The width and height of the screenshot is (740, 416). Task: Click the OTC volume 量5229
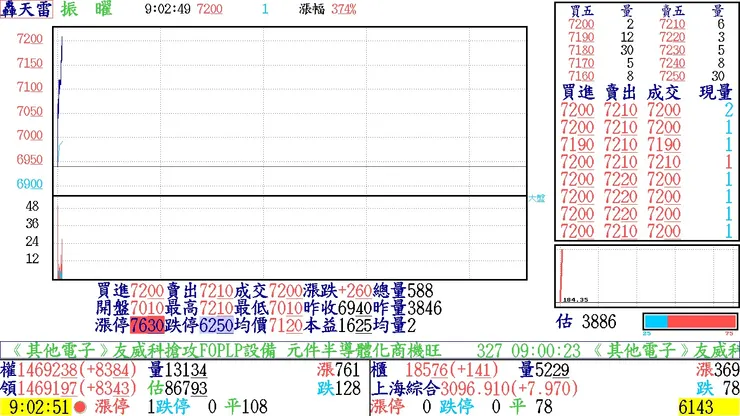544,370
